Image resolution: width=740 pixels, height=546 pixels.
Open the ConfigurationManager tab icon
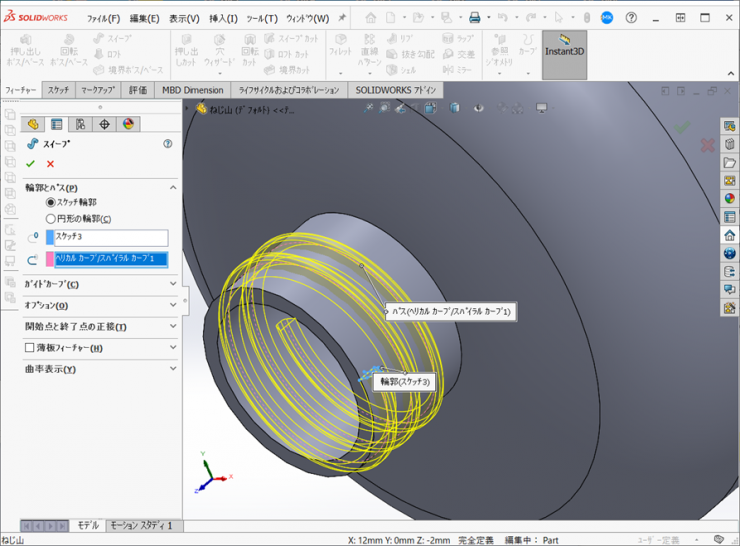tap(80, 124)
